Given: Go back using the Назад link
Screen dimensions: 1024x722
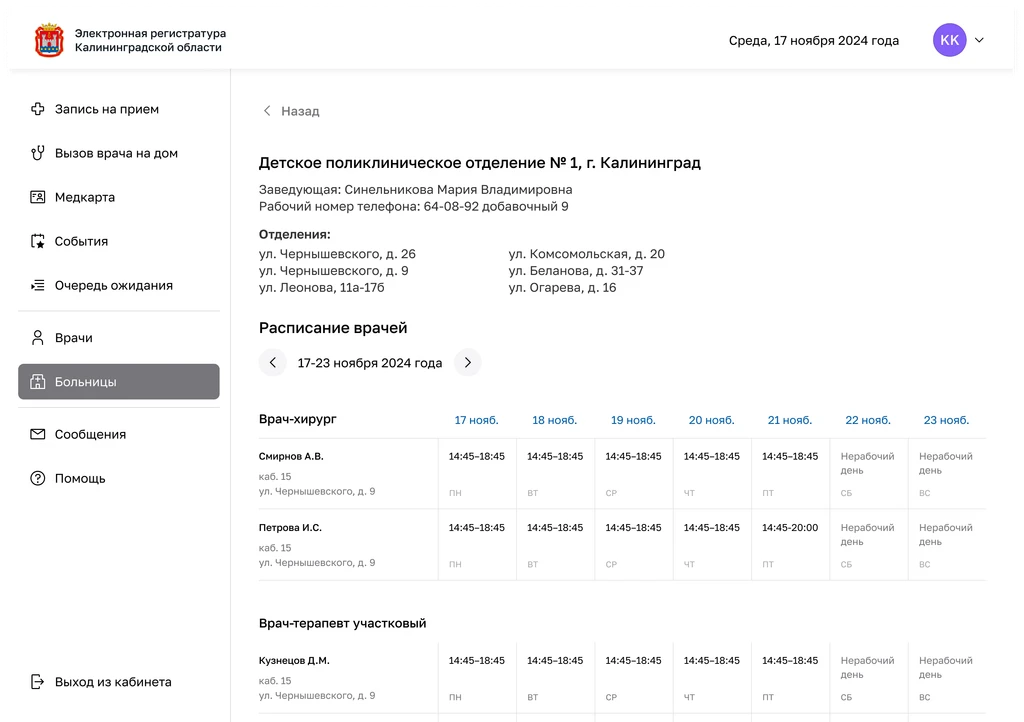Looking at the screenshot, I should 291,111.
